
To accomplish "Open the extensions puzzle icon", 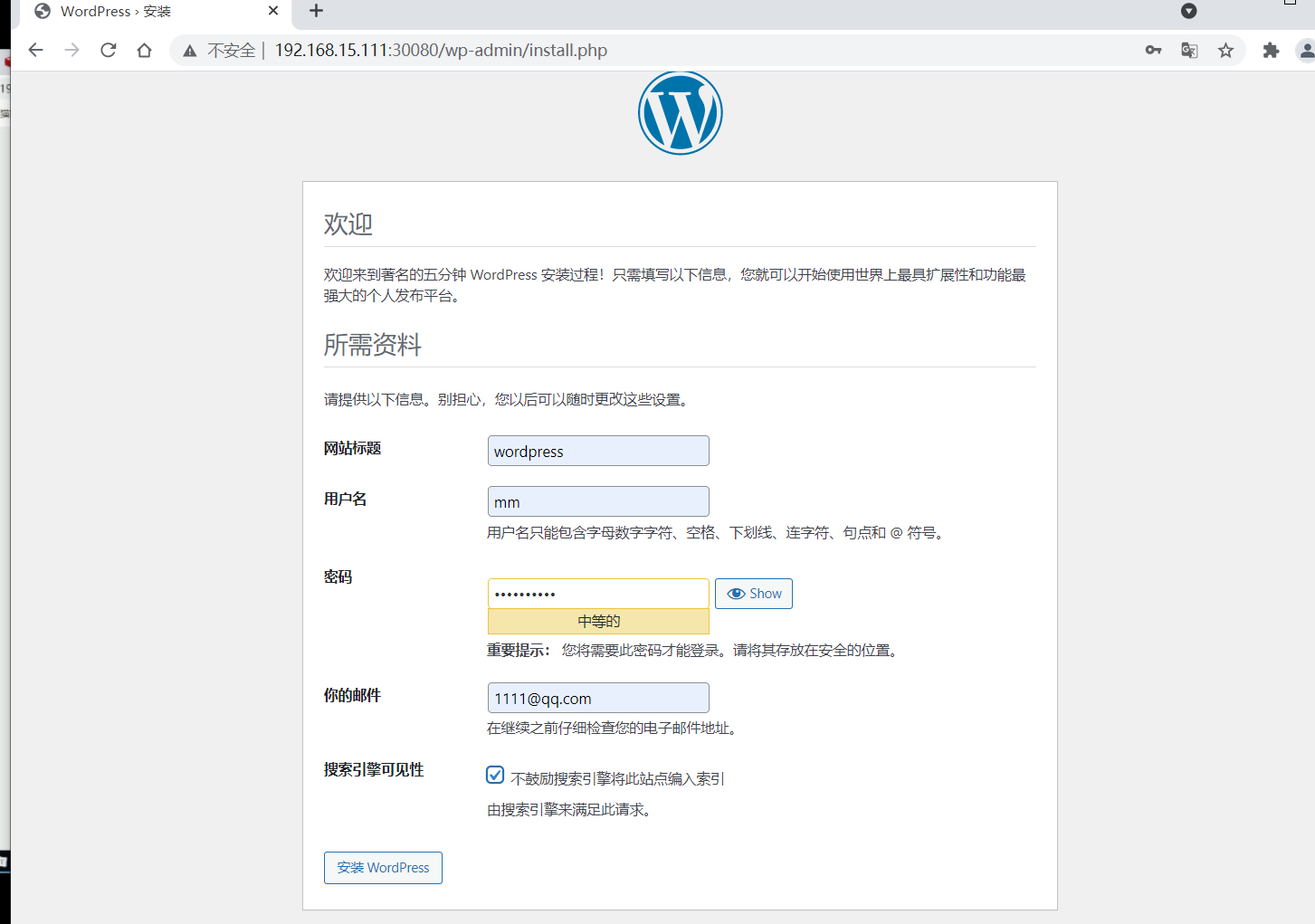I will (x=1271, y=50).
